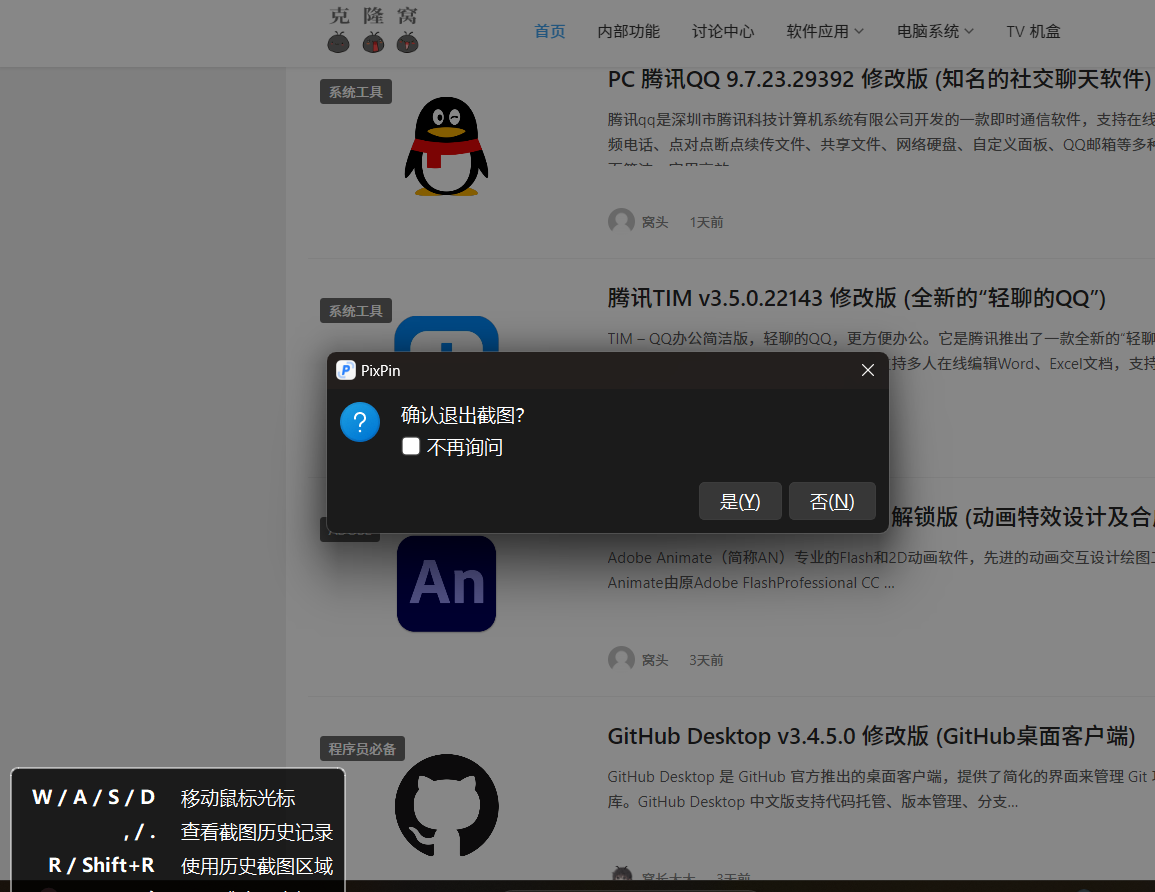
Task: Click the PixPin logo in dialog title bar
Action: pos(345,371)
